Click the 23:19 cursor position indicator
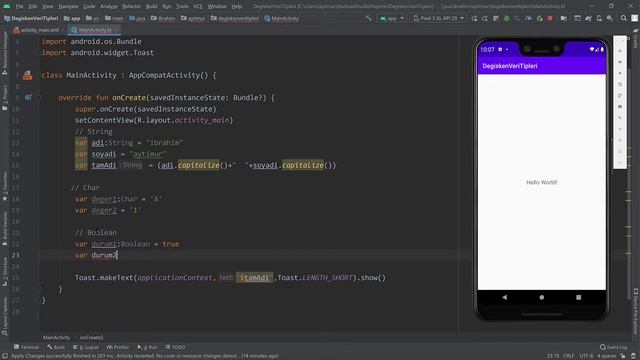Image resolution: width=640 pixels, height=360 pixels. 553,356
